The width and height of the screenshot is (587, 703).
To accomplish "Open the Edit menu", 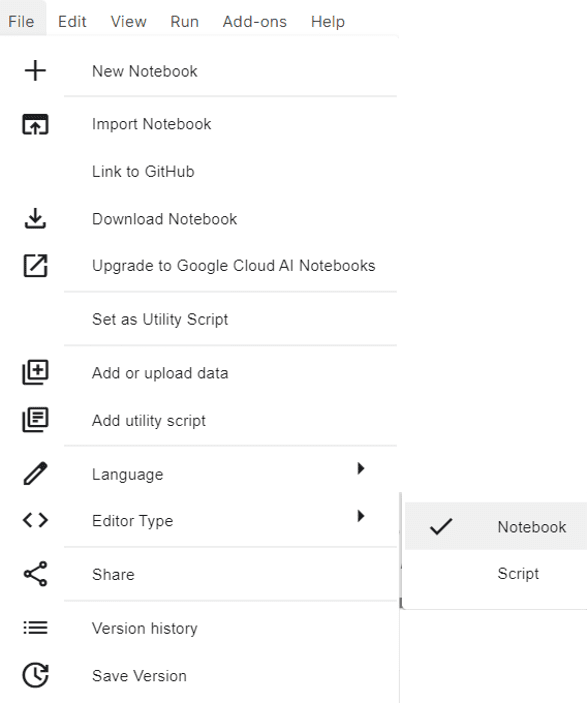I will pyautogui.click(x=72, y=21).
